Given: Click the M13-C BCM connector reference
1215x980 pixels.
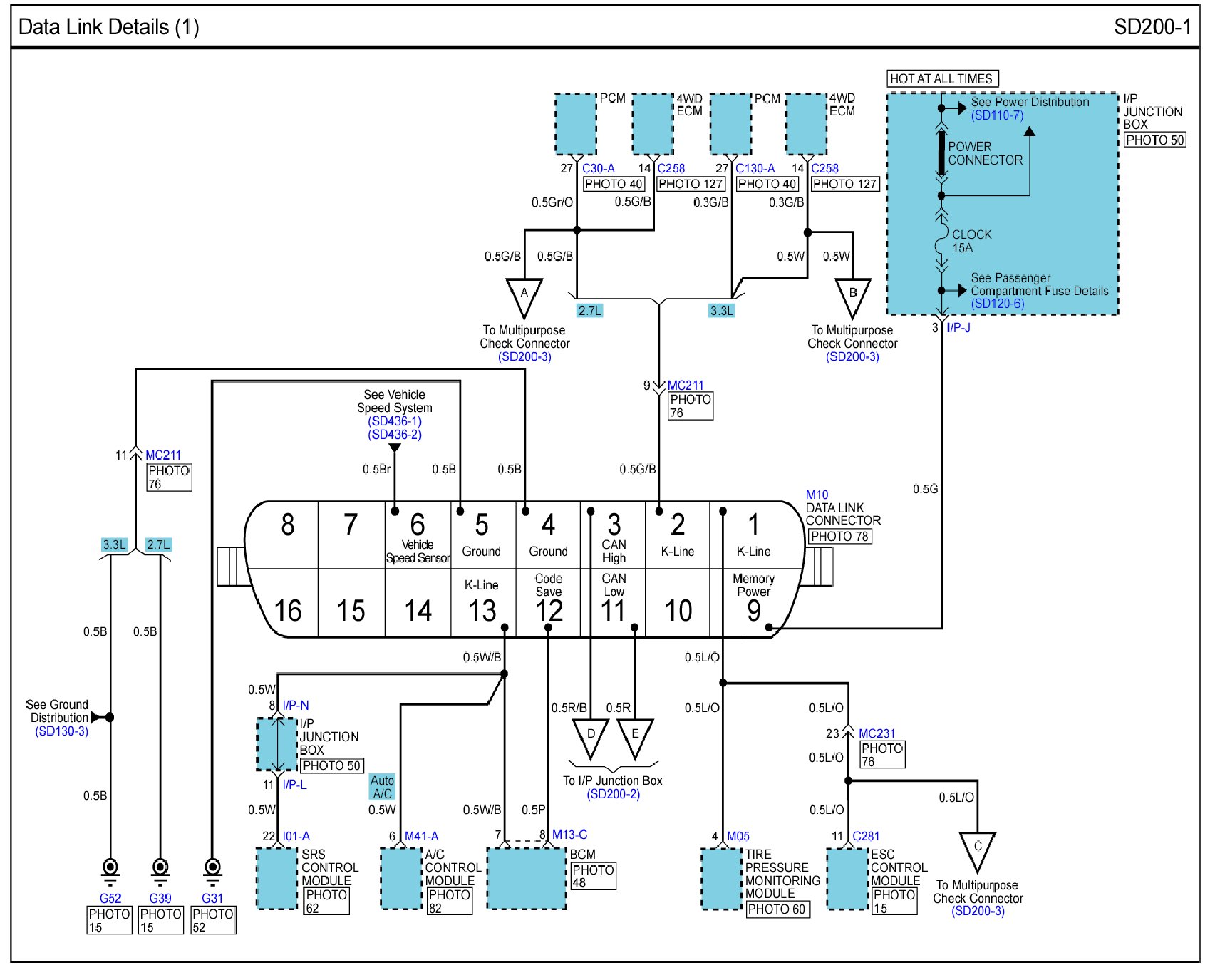Looking at the screenshot, I should (569, 835).
